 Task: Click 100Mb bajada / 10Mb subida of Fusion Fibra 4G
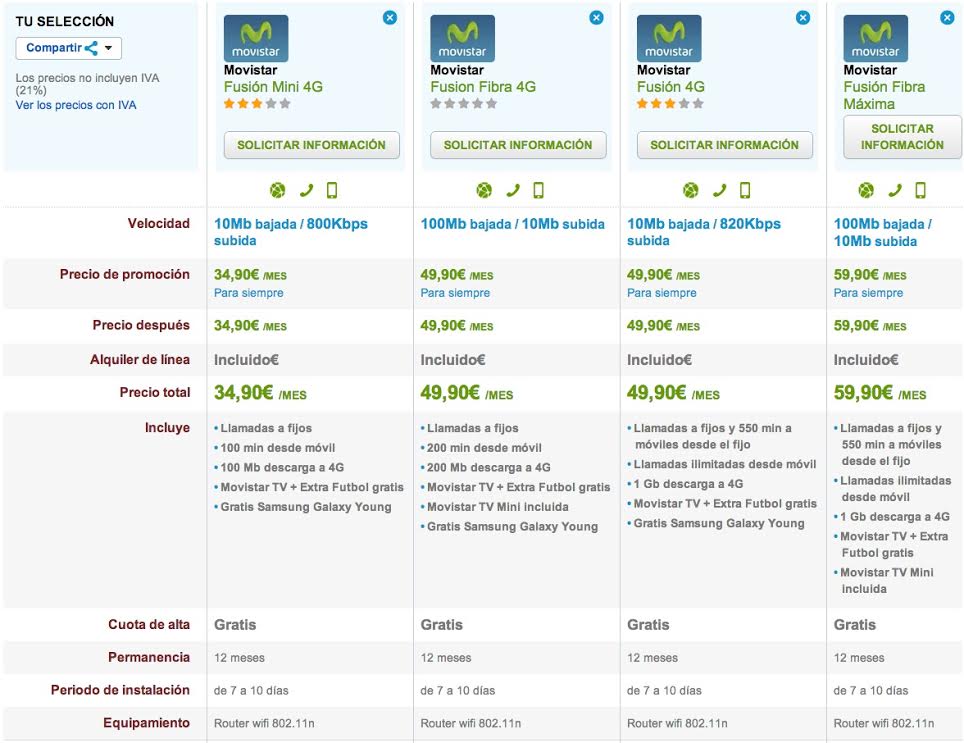(x=513, y=224)
